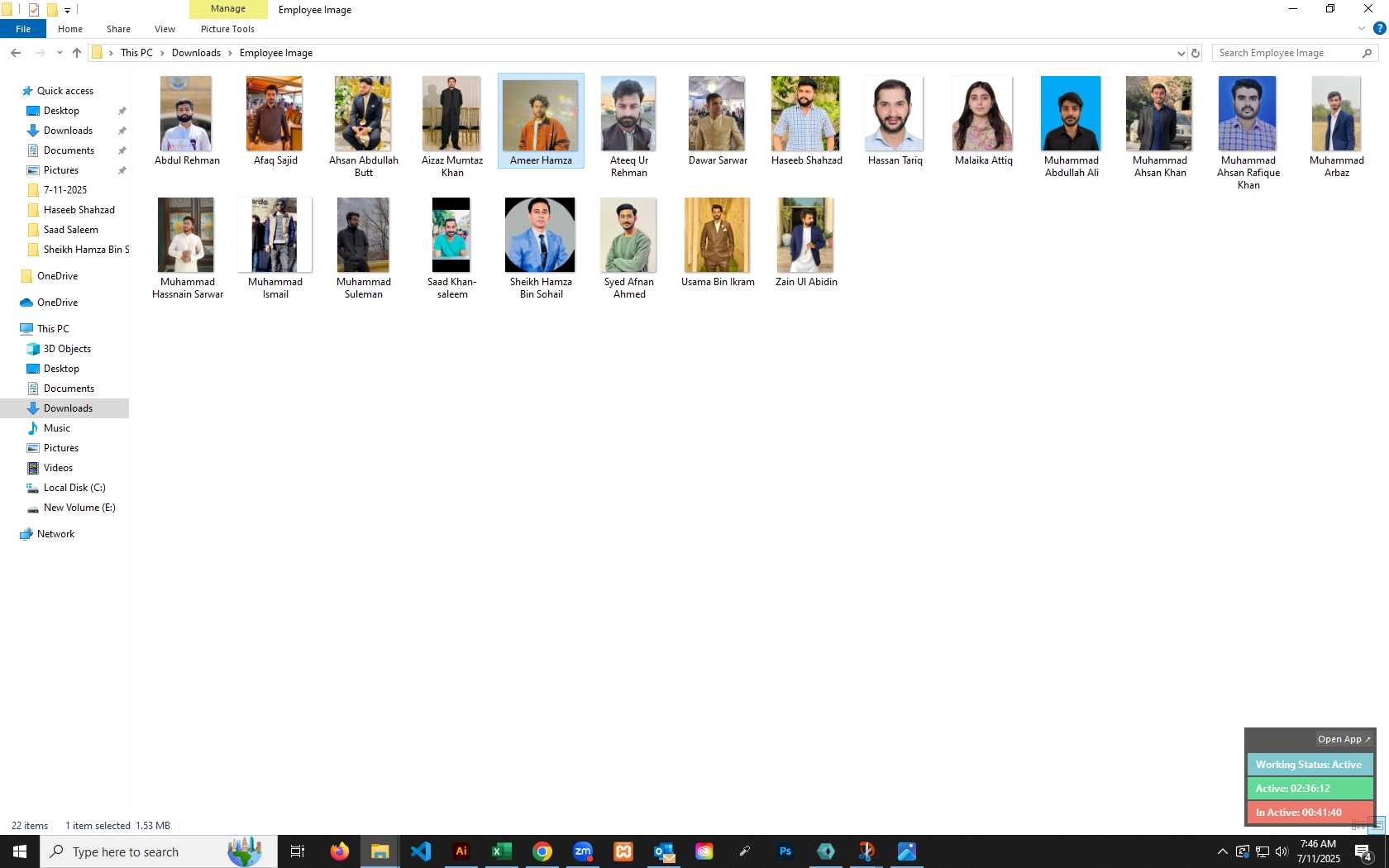The width and height of the screenshot is (1389, 868).
Task: Switch to large thumbnails view icon
Action: pos(1377,825)
